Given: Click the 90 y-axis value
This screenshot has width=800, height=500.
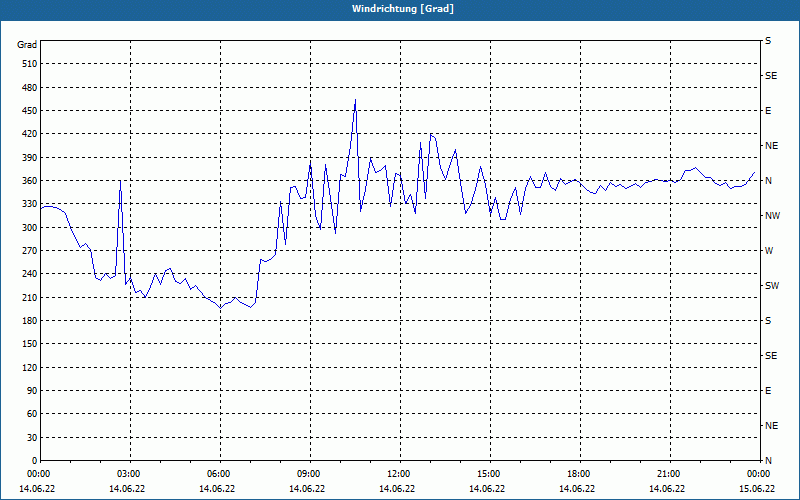Looking at the screenshot, I should click(x=32, y=391).
